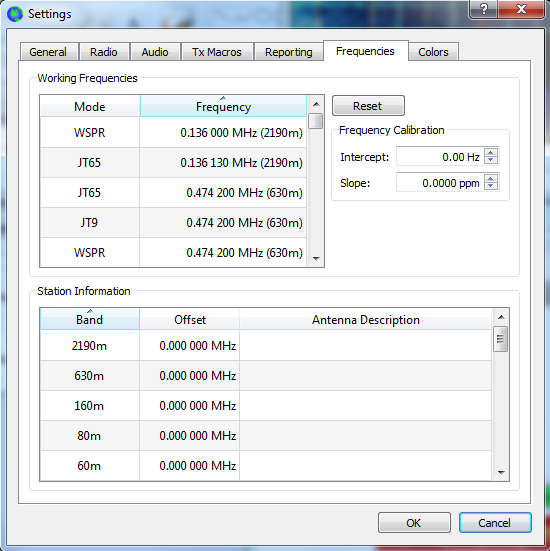Sort by the Band column header

pyautogui.click(x=90, y=319)
